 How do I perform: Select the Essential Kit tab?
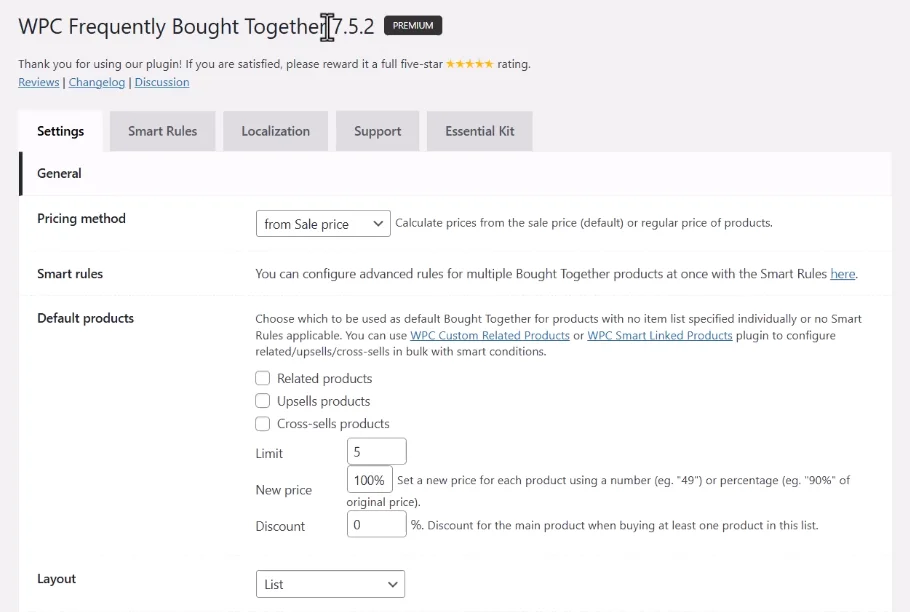(x=479, y=131)
